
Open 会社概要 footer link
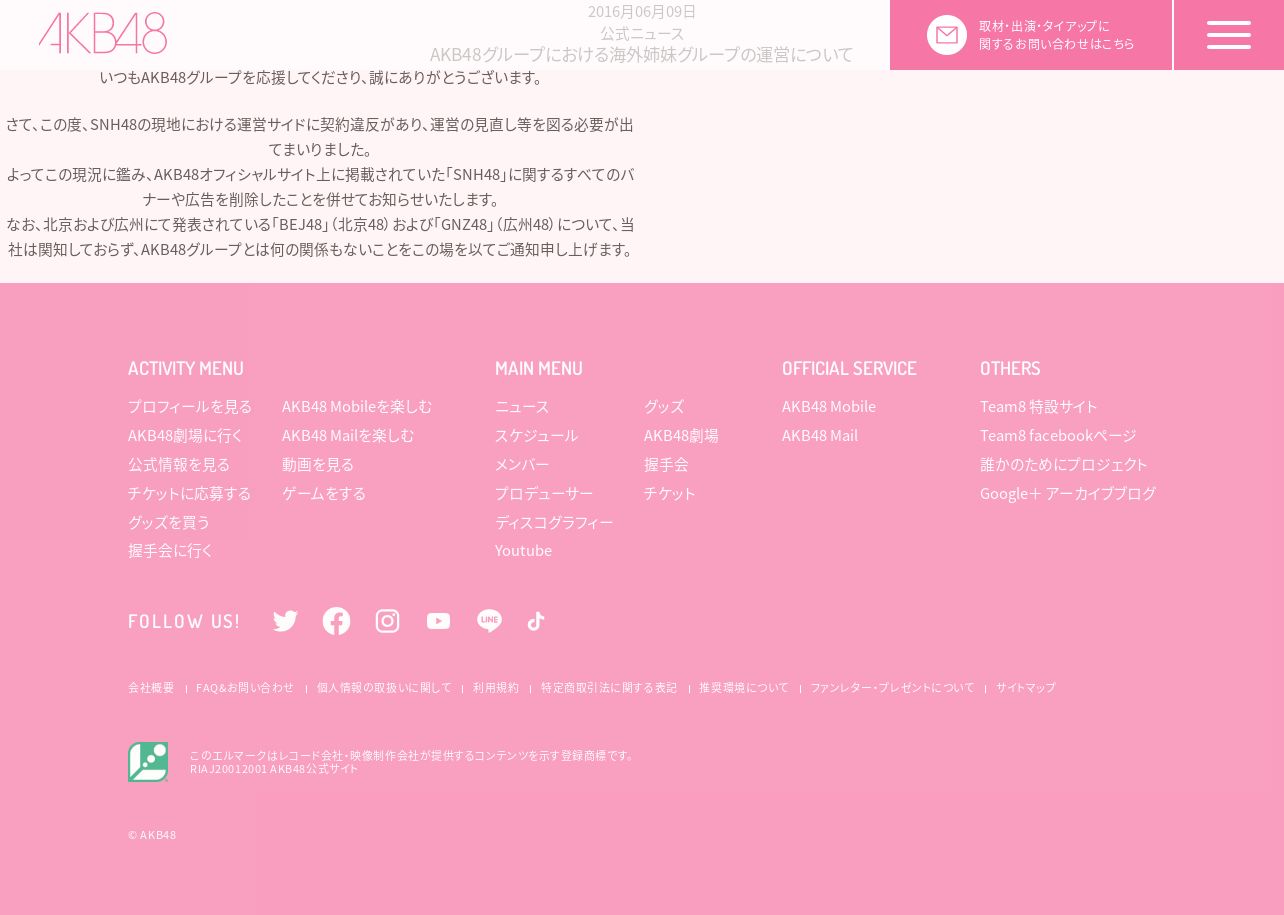click(x=151, y=687)
